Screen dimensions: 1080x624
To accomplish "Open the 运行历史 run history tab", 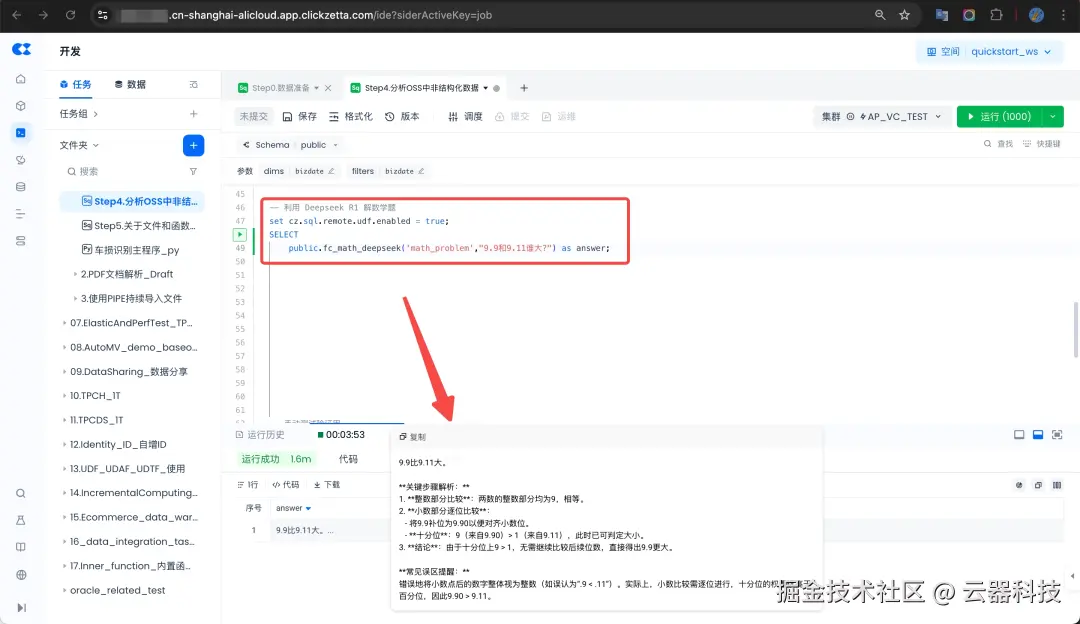I will [260, 435].
